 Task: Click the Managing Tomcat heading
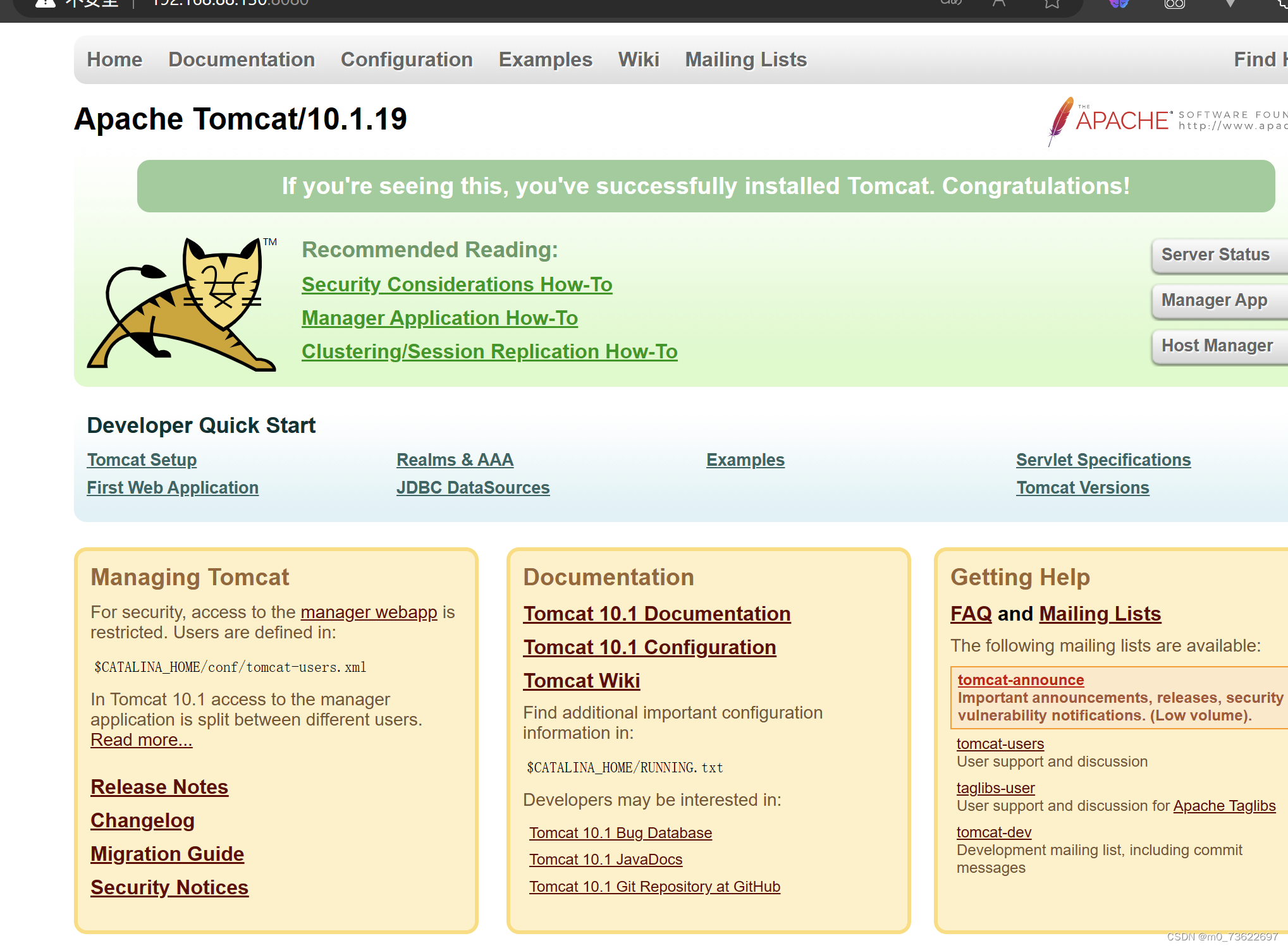pyautogui.click(x=190, y=577)
